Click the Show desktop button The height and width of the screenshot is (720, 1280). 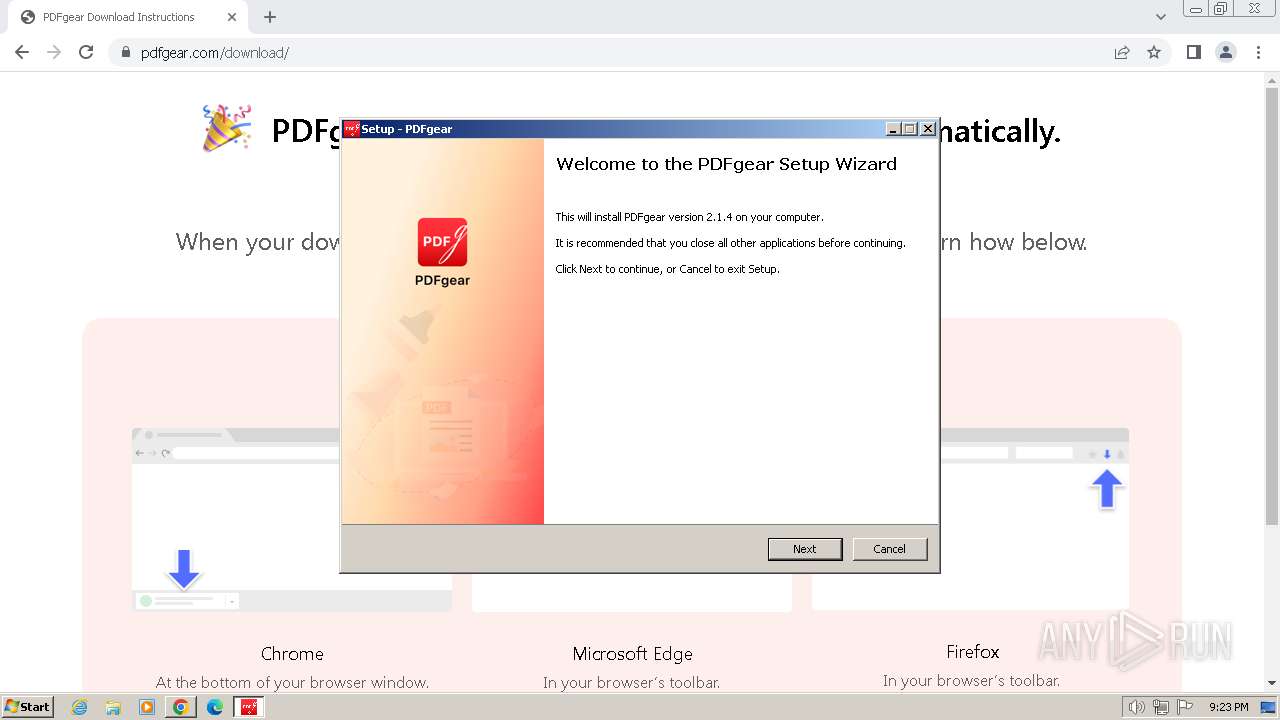point(1269,707)
